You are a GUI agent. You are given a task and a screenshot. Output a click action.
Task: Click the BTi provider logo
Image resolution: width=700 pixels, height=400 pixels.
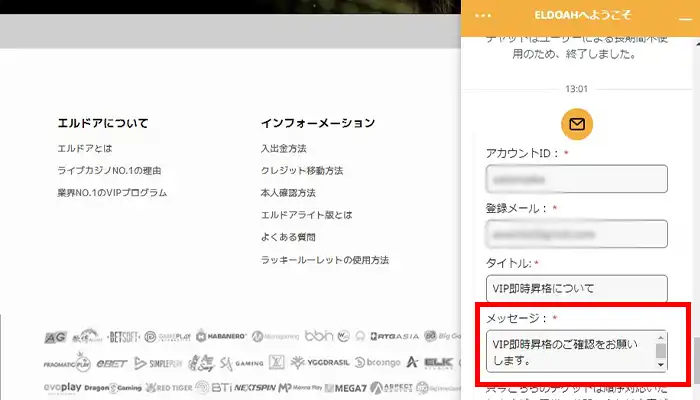click(221, 388)
